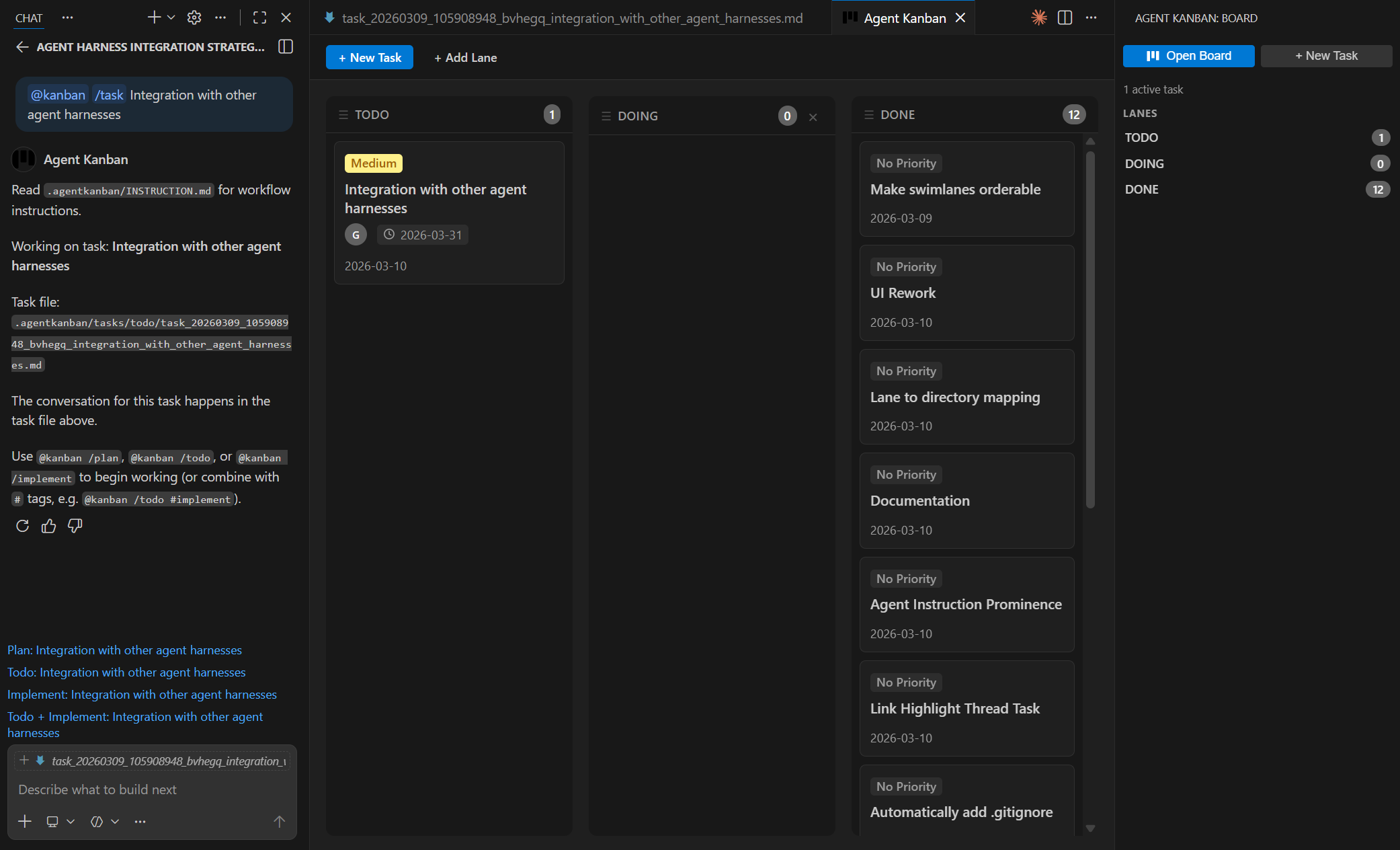Open Automatically add .gitignore card
1400x850 pixels.
click(x=966, y=802)
